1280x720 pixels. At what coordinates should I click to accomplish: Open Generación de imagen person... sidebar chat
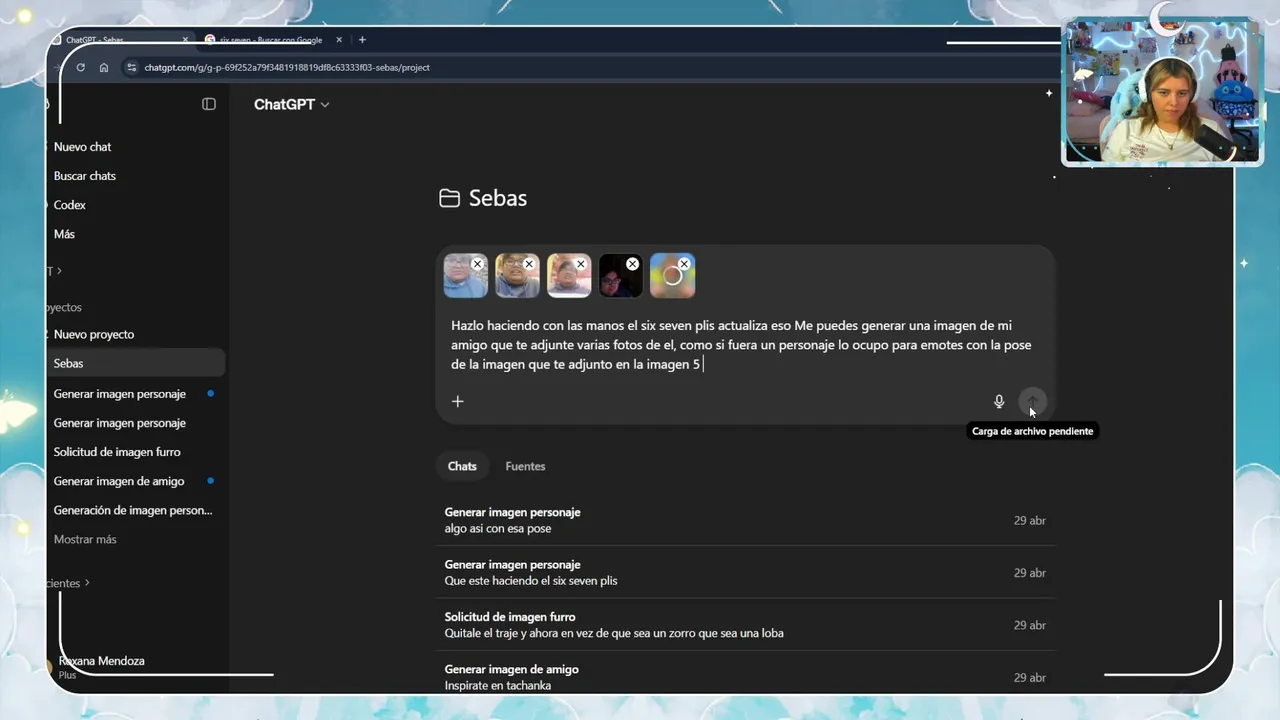coord(135,510)
